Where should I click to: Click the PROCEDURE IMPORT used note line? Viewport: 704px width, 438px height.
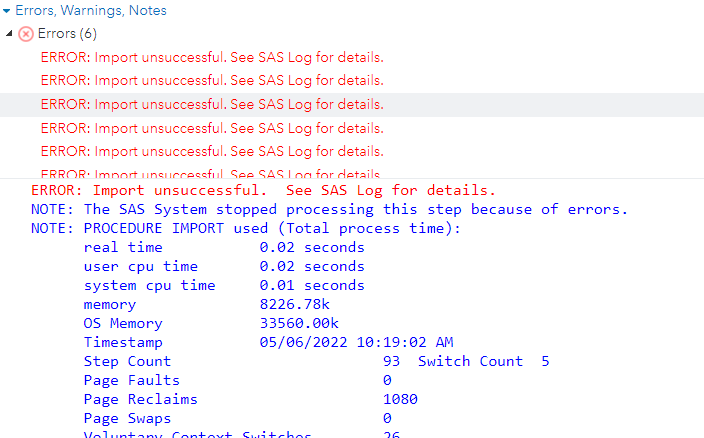tap(246, 228)
